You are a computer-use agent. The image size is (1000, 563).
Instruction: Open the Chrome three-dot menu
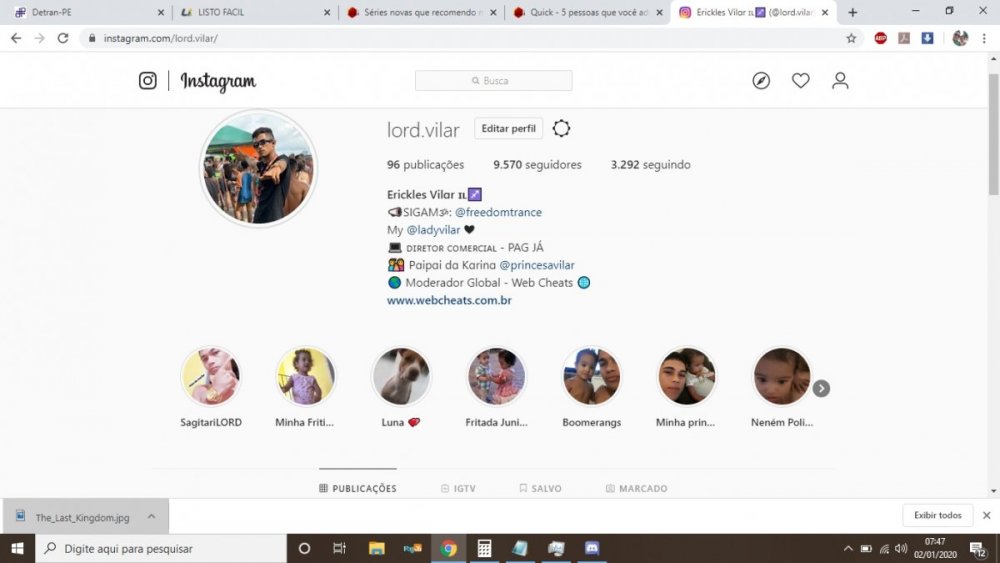click(984, 38)
